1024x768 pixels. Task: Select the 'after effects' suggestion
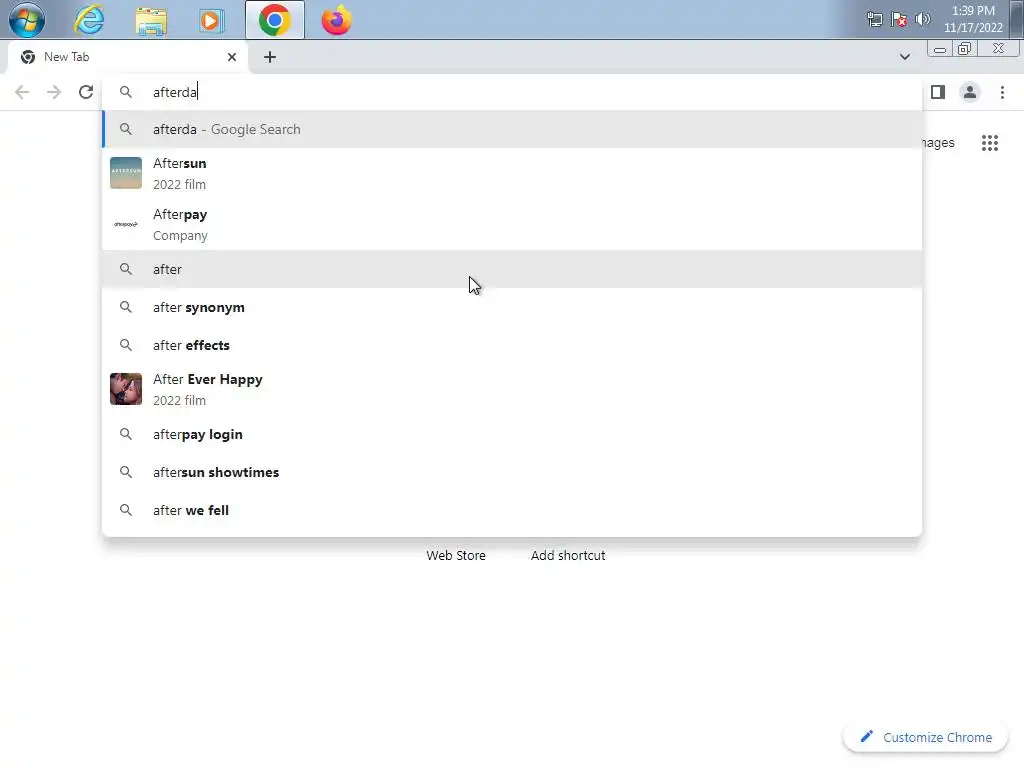512,345
